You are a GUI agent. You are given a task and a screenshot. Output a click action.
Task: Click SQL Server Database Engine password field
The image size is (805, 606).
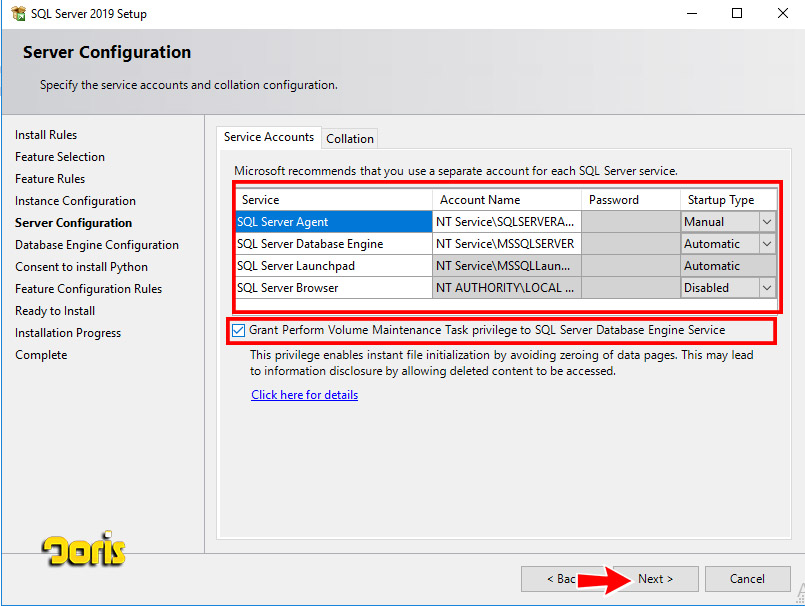pyautogui.click(x=631, y=244)
